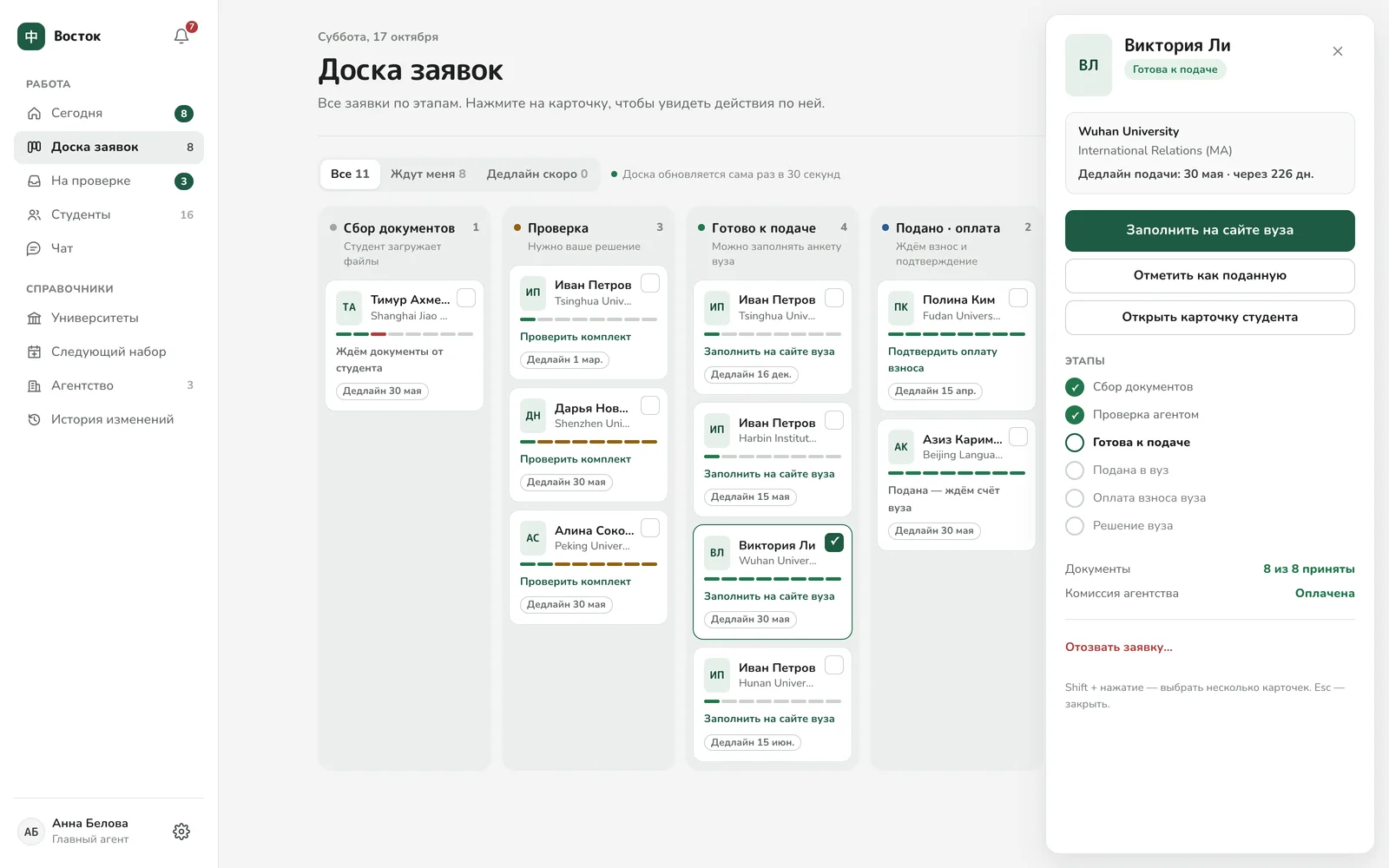Click Wuhan University info box
Viewport: 1389px width, 868px height.
[x=1209, y=153]
